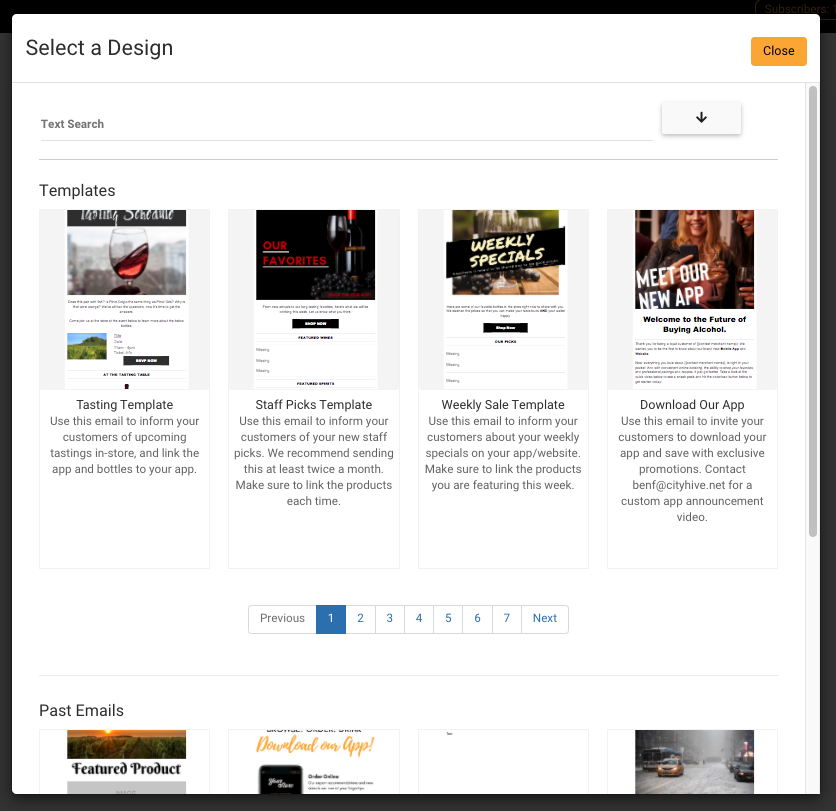Click the Weekly Sale Template title
The height and width of the screenshot is (811, 836).
[x=503, y=405]
